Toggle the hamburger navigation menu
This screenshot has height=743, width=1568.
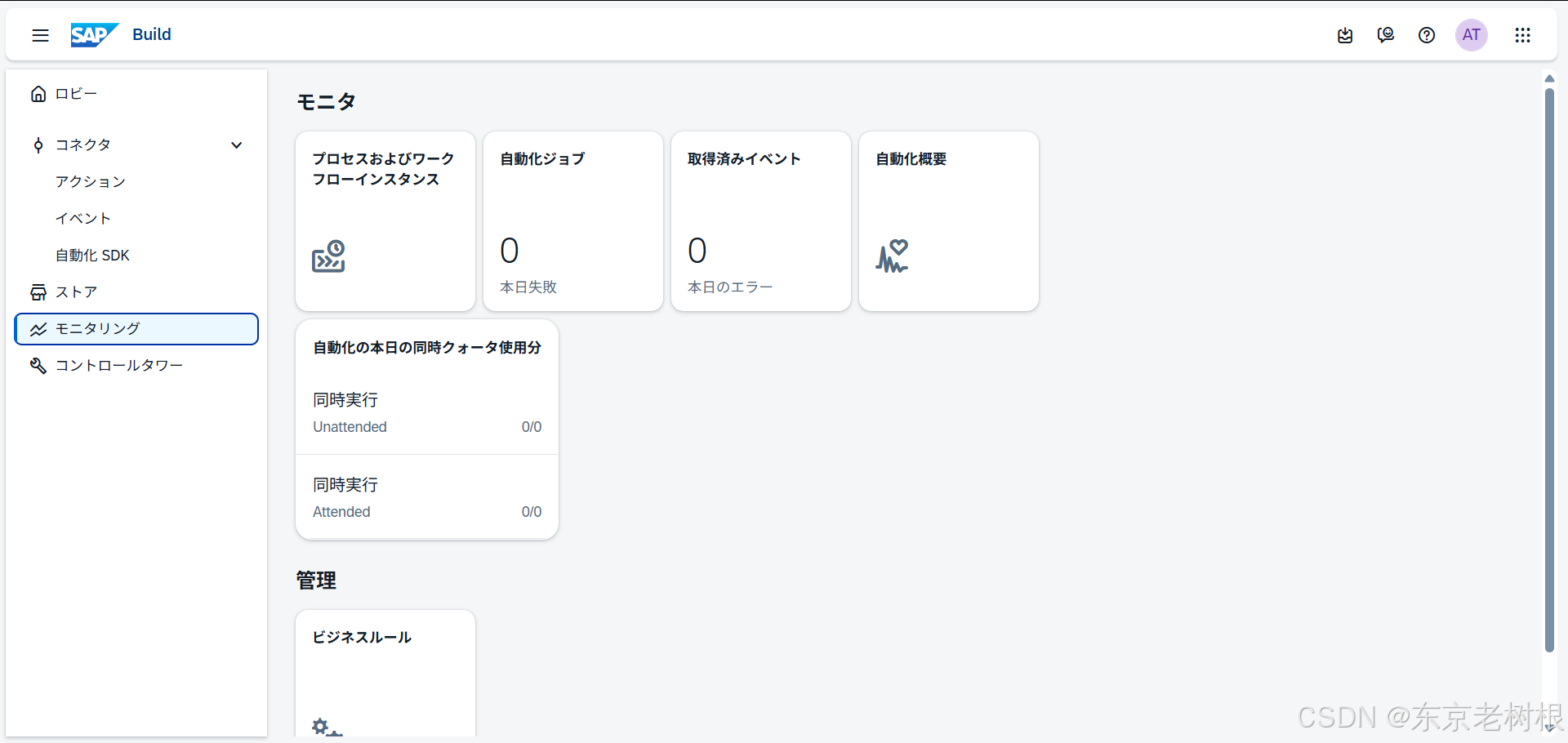pyautogui.click(x=40, y=35)
